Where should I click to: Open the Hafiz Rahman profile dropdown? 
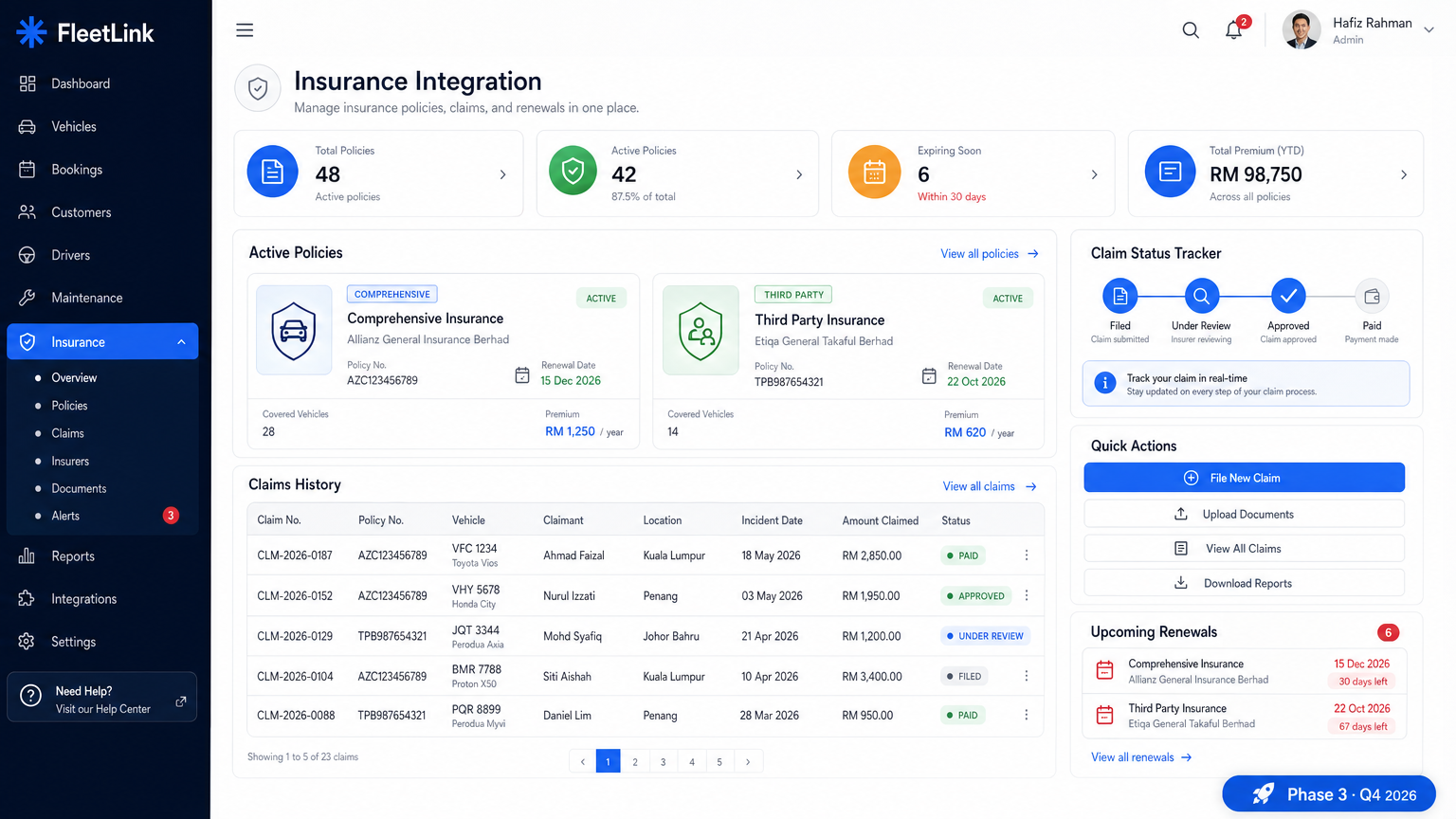tap(1357, 29)
